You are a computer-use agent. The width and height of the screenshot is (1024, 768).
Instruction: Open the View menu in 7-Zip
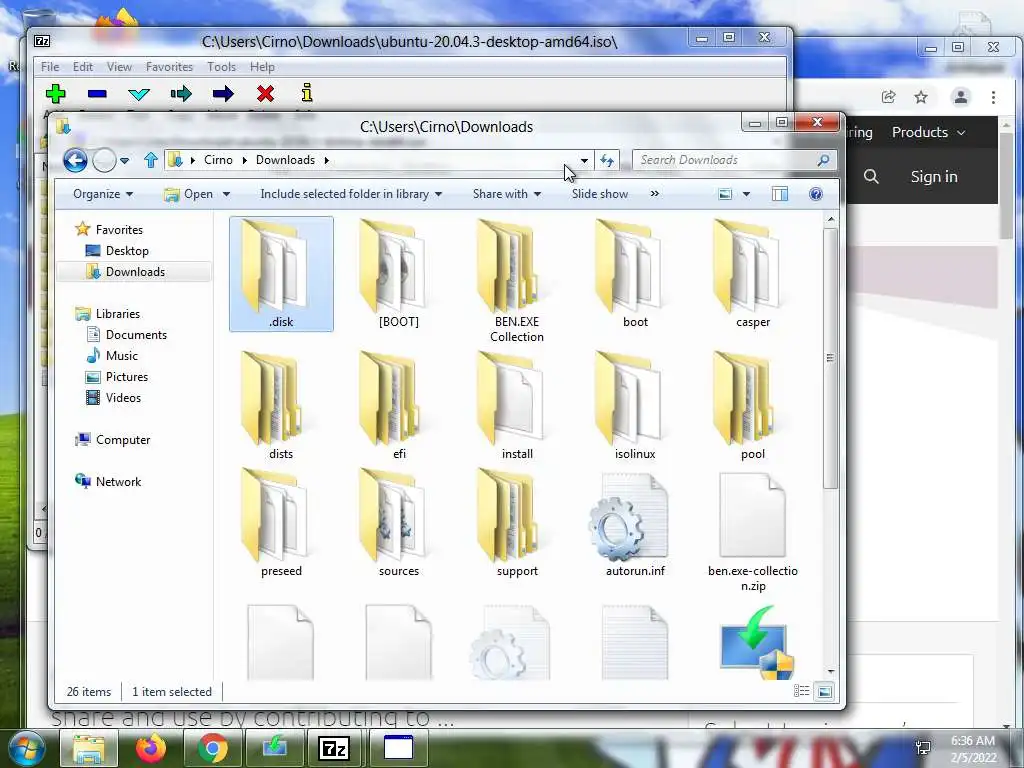[x=120, y=67]
